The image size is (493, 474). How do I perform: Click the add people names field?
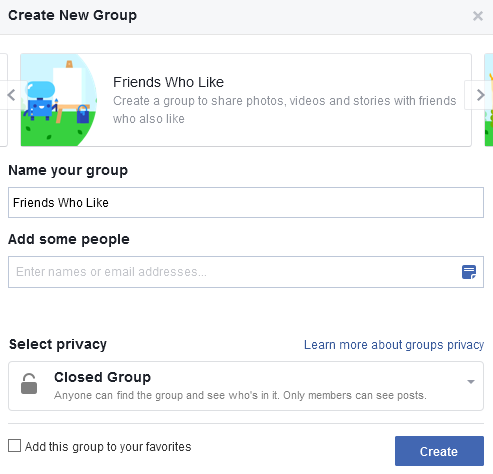[x=246, y=272]
